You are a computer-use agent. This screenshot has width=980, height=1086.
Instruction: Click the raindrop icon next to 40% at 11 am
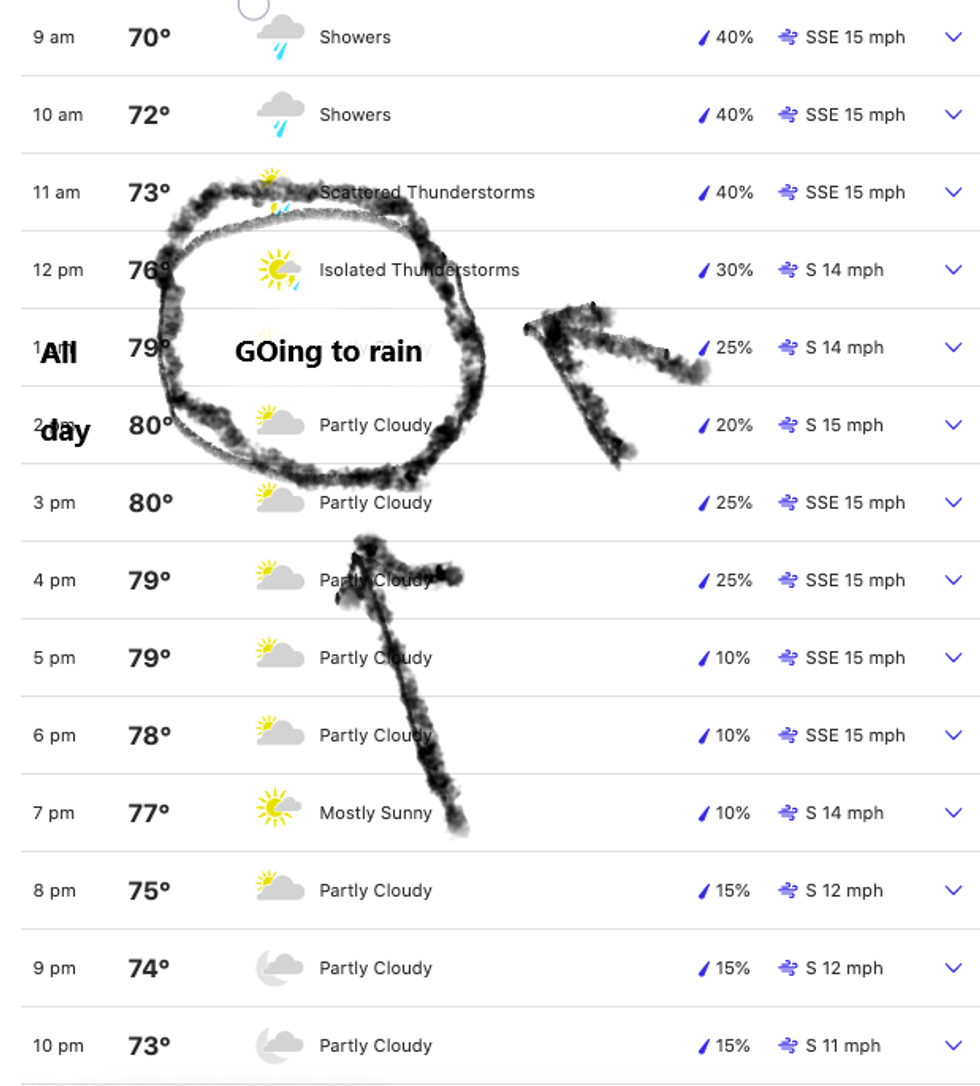pos(704,193)
